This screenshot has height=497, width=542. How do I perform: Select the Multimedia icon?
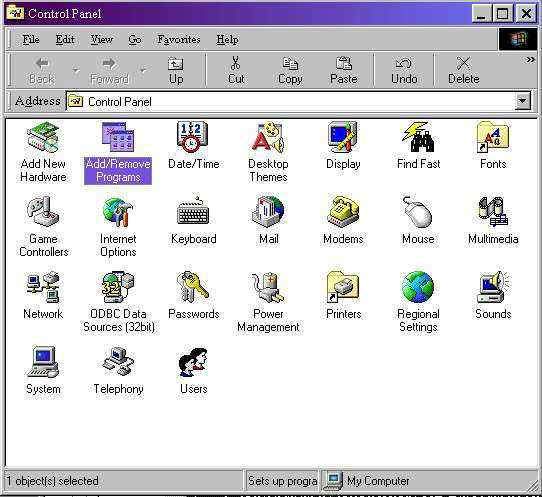click(x=493, y=212)
